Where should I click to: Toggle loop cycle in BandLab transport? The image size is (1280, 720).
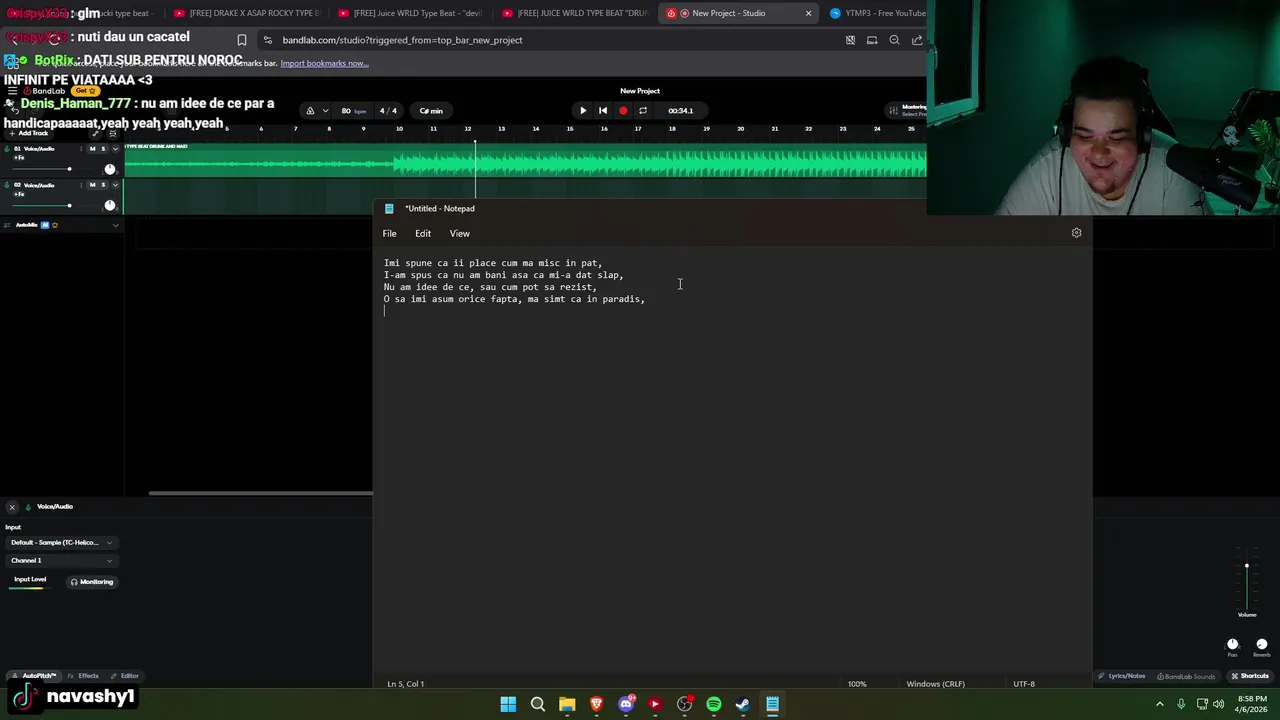click(643, 111)
